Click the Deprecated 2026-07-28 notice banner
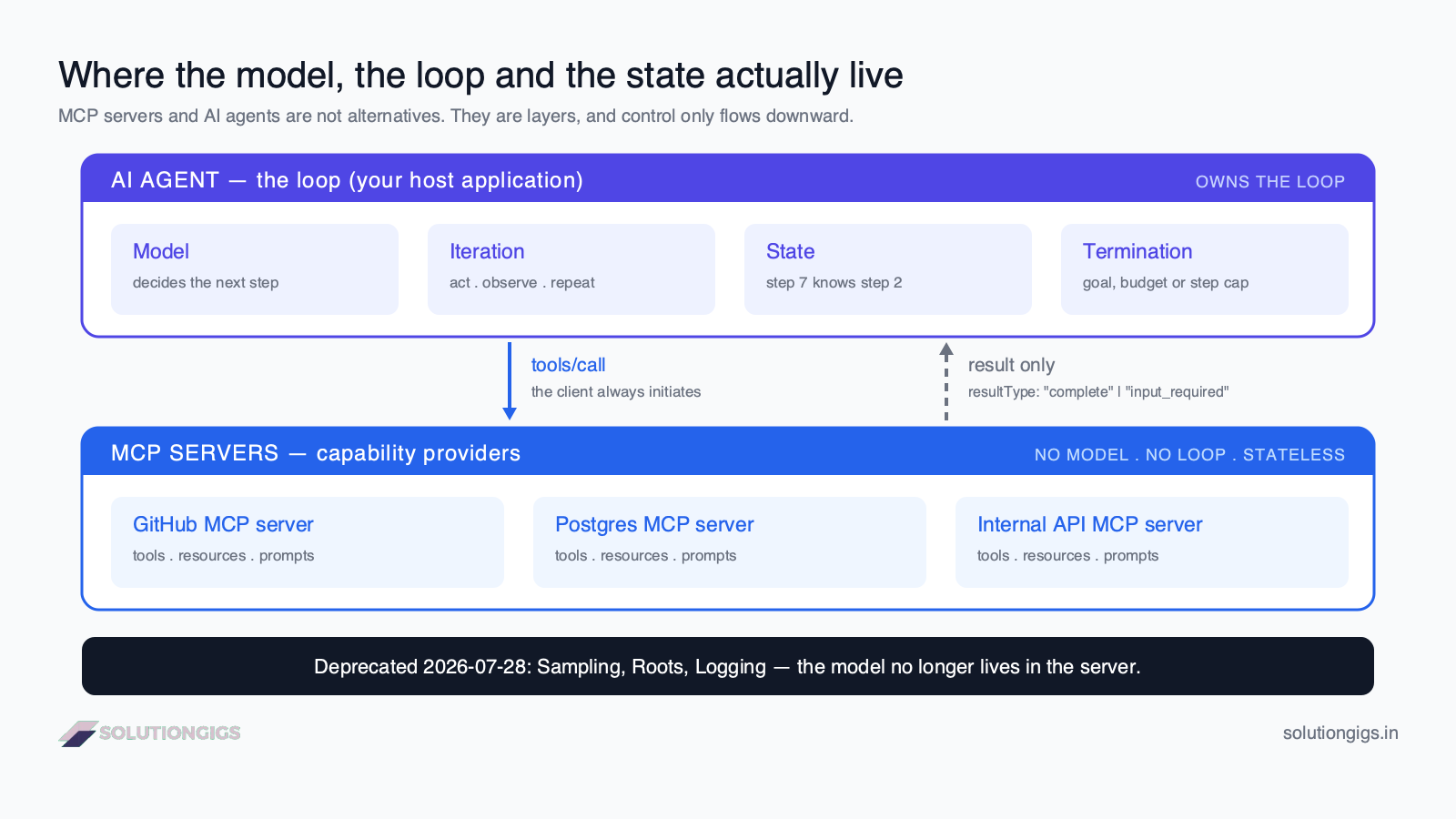 (x=728, y=666)
